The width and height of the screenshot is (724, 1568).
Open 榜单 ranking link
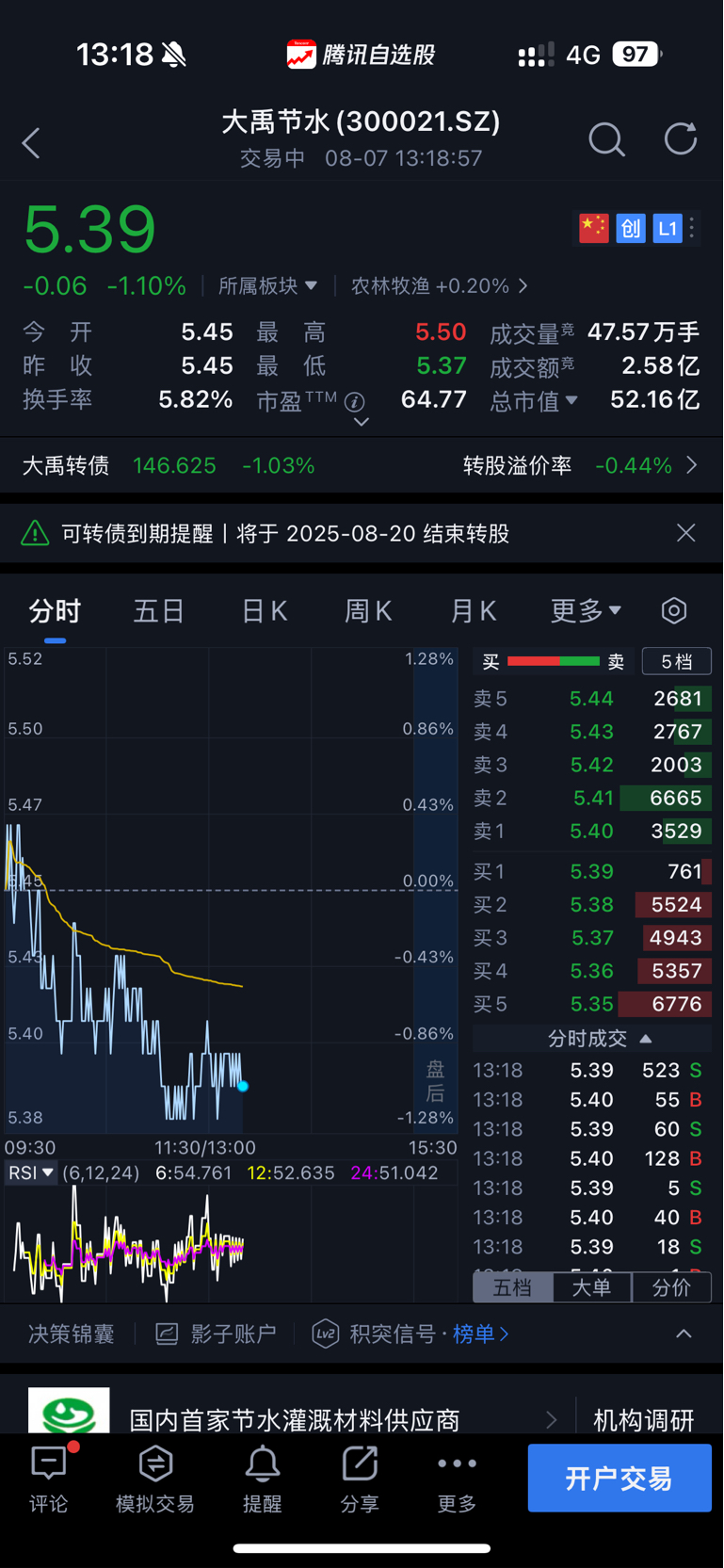pos(481,1334)
